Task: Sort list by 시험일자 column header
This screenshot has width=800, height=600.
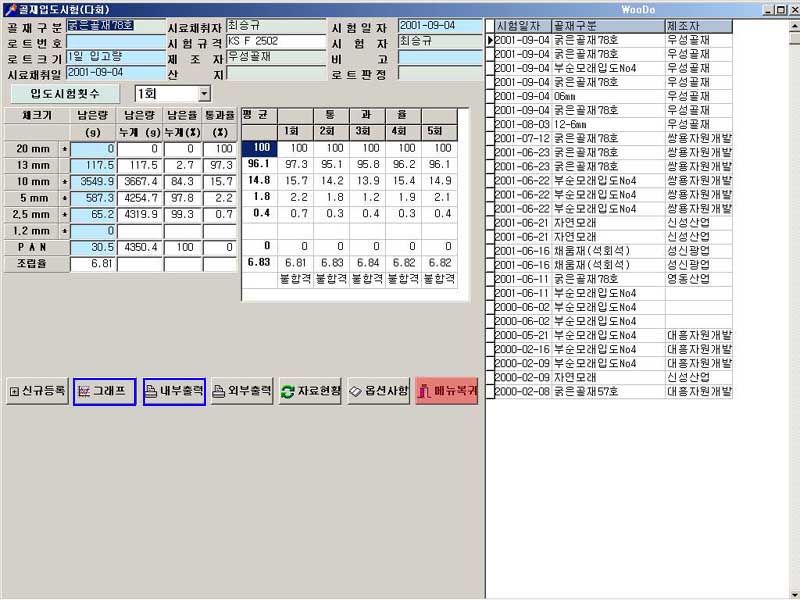Action: pos(518,25)
